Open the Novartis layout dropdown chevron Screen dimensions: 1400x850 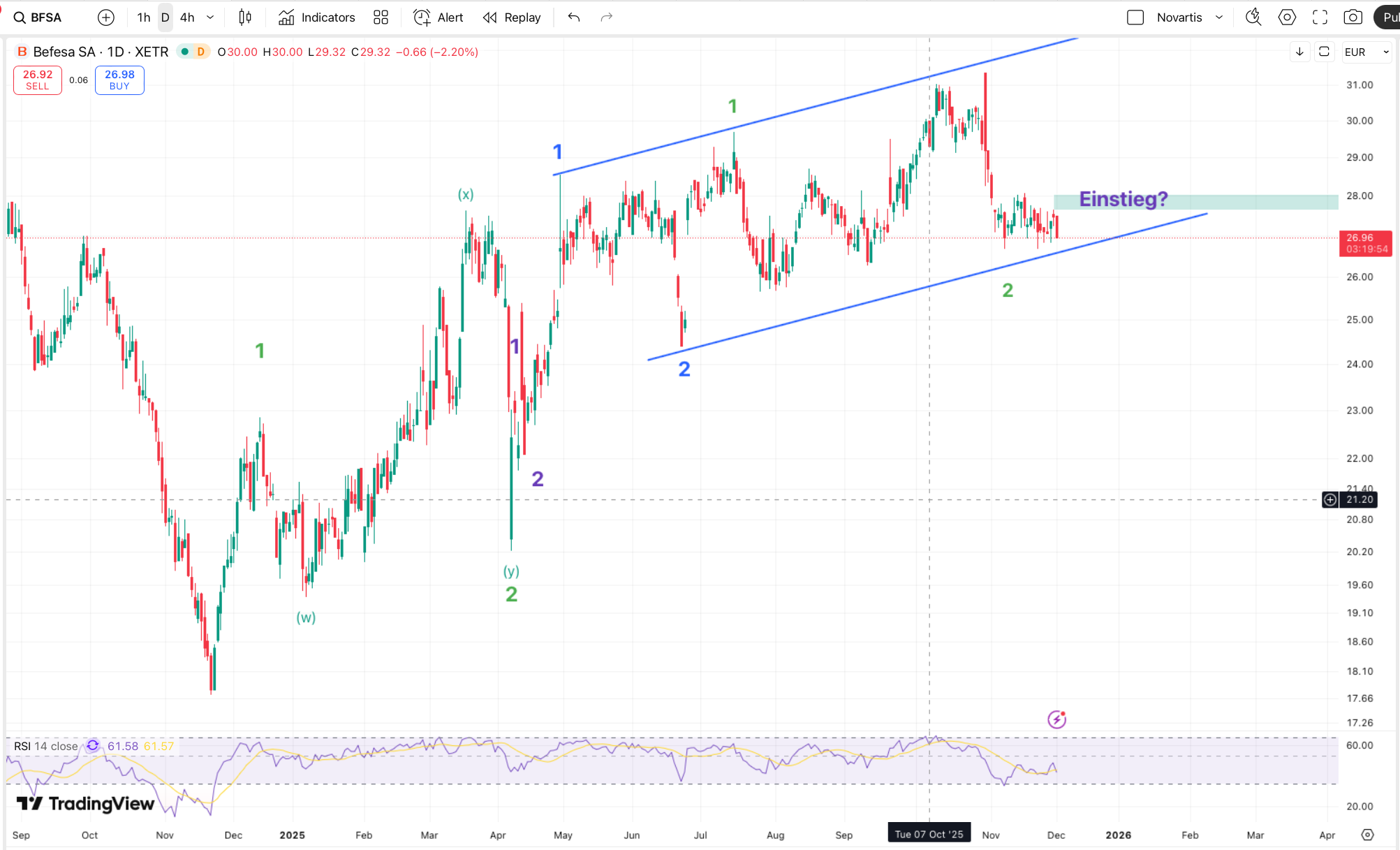(1219, 17)
